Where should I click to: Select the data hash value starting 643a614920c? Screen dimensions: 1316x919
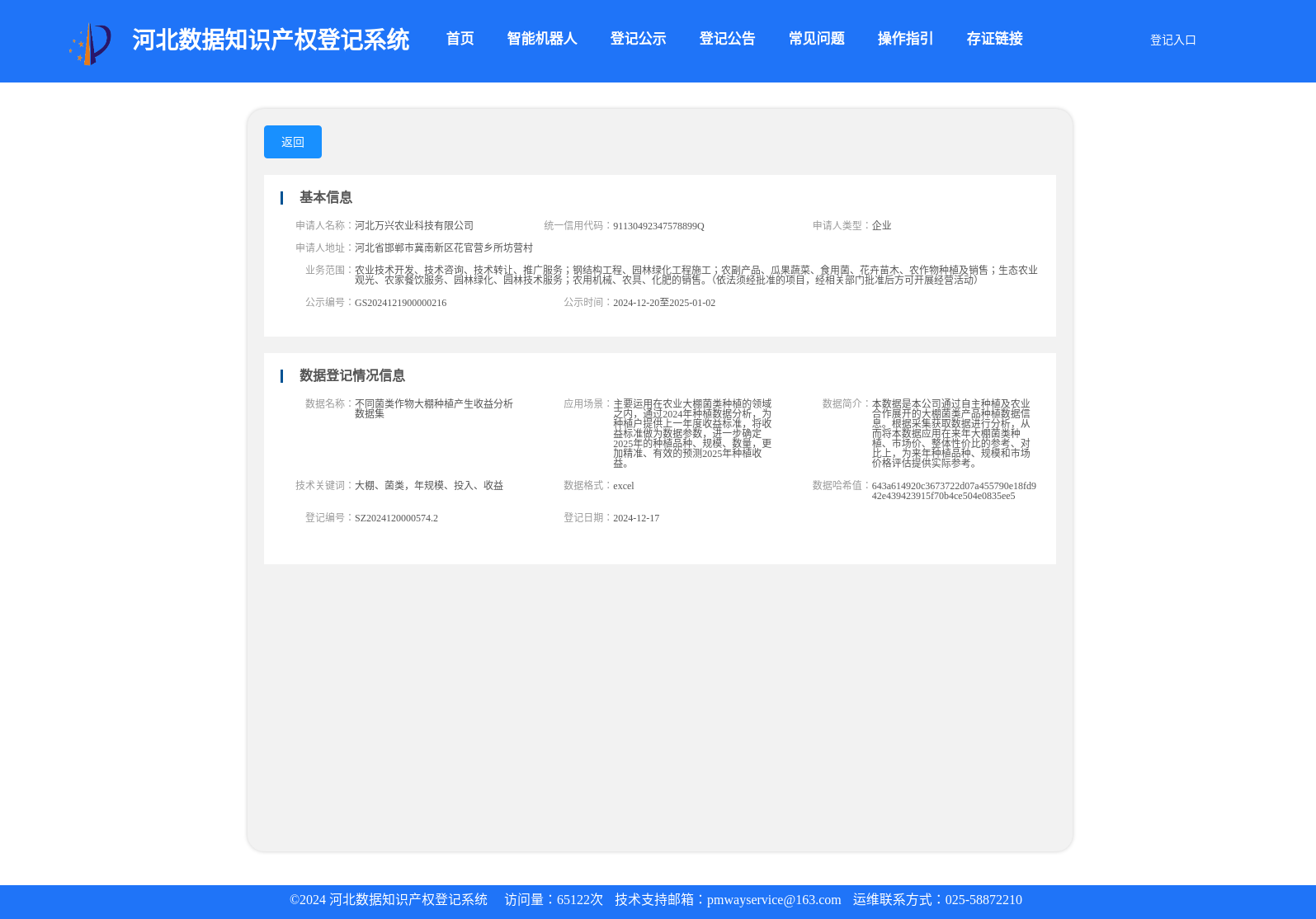(954, 491)
